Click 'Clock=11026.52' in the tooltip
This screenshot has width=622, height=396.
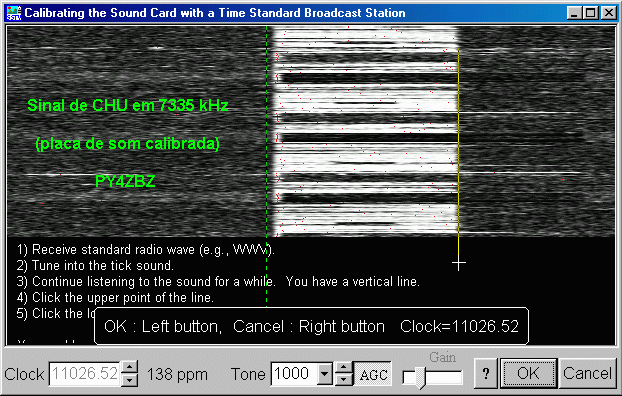click(x=459, y=327)
